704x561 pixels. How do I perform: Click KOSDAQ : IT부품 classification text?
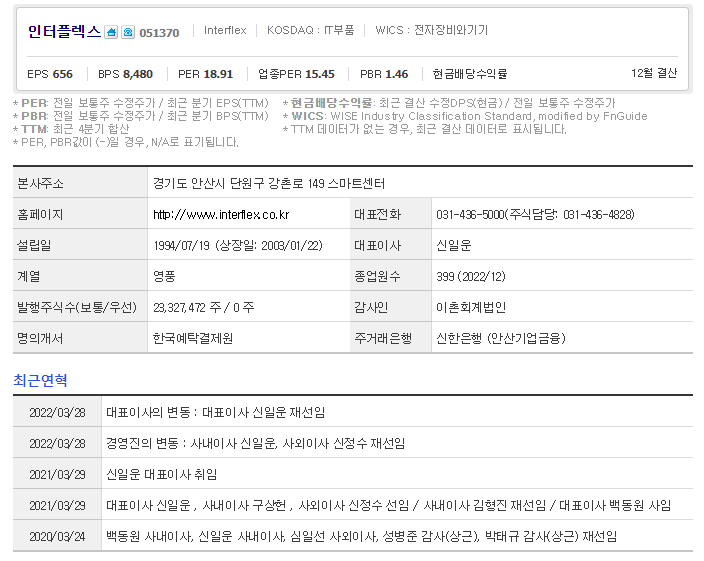(310, 30)
